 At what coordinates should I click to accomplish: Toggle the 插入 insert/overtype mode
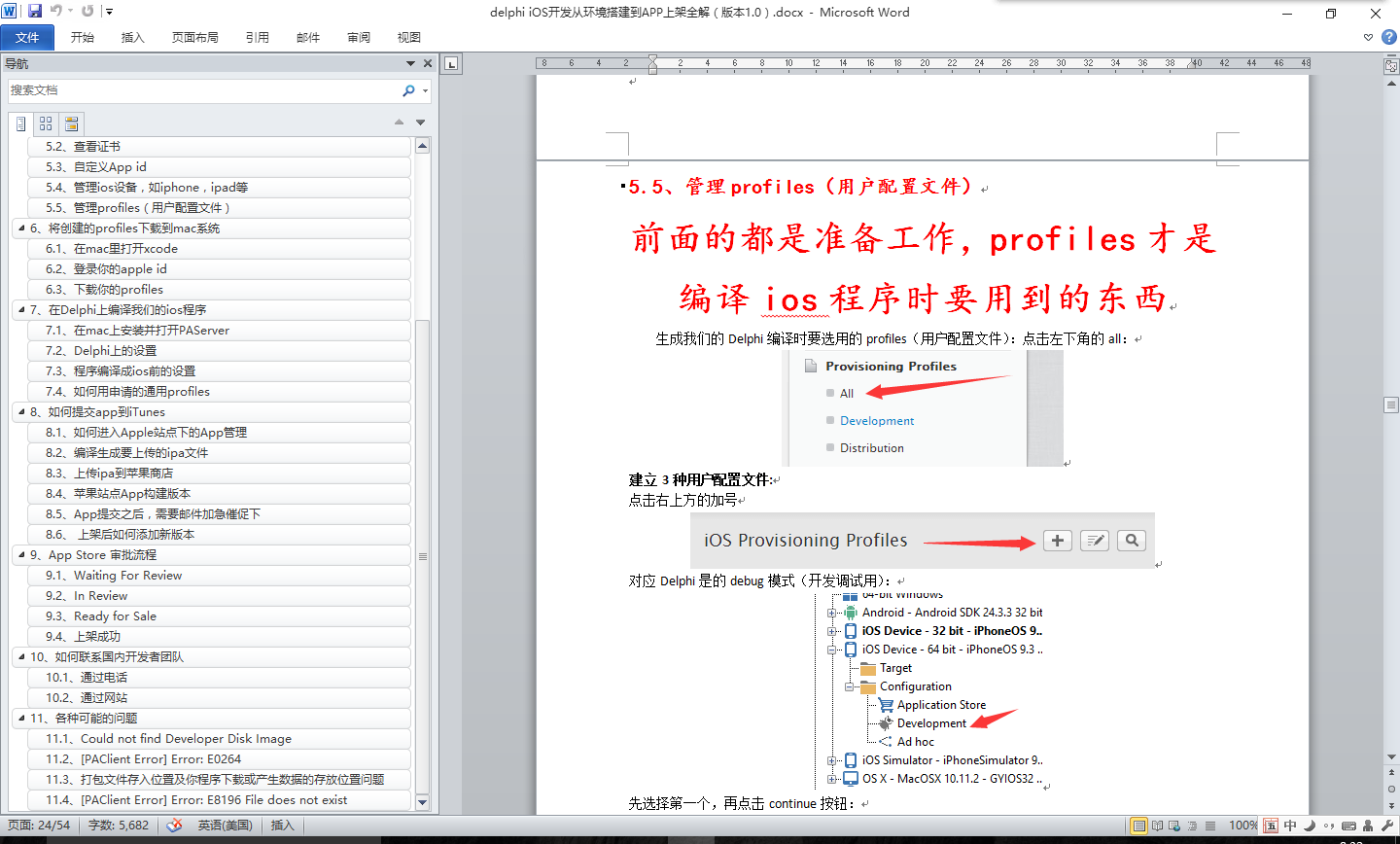[x=282, y=826]
